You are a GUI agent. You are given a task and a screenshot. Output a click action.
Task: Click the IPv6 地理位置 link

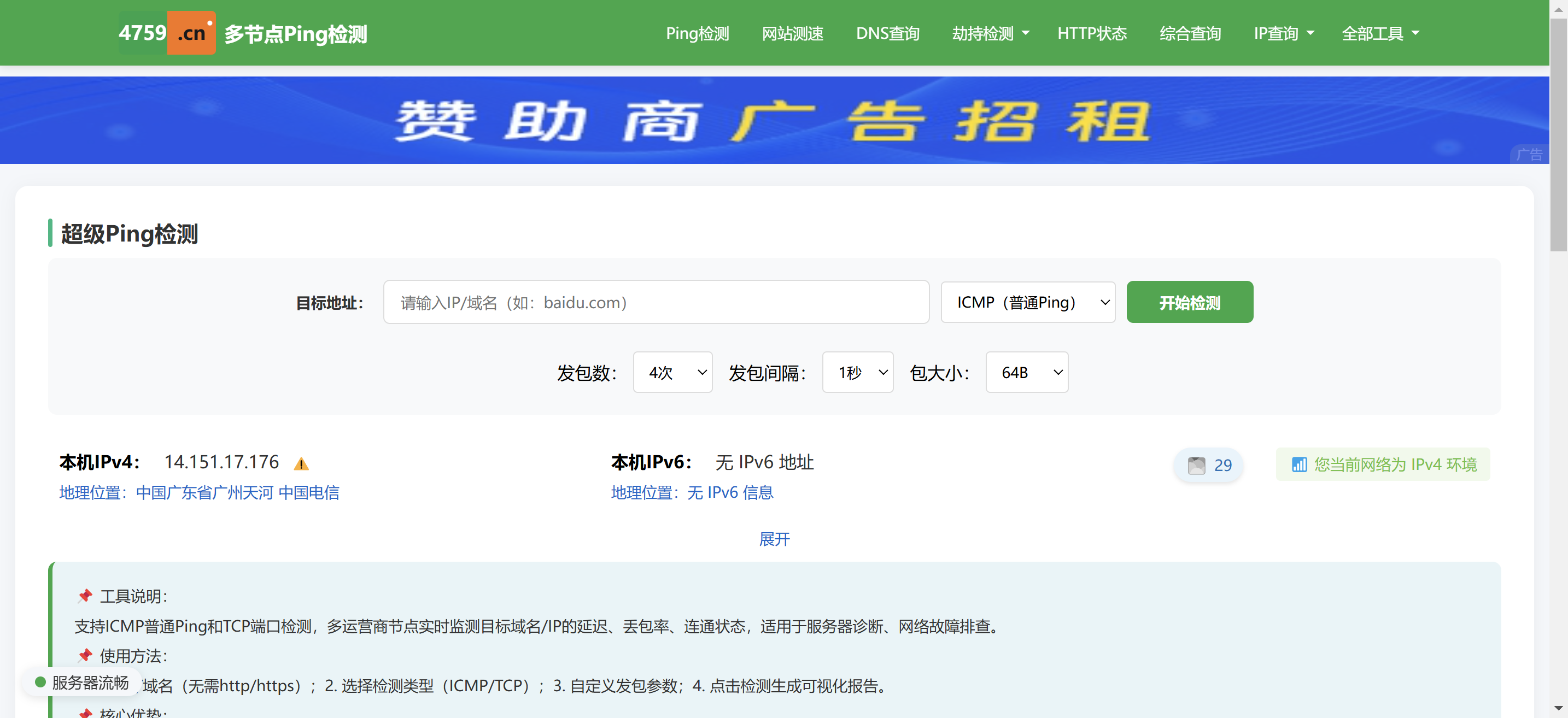coord(692,492)
